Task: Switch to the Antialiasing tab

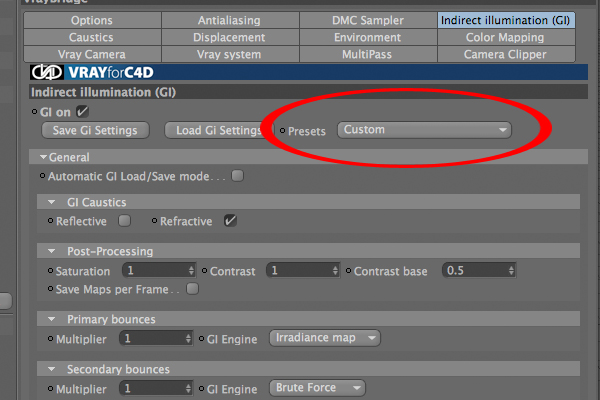Action: point(230,20)
